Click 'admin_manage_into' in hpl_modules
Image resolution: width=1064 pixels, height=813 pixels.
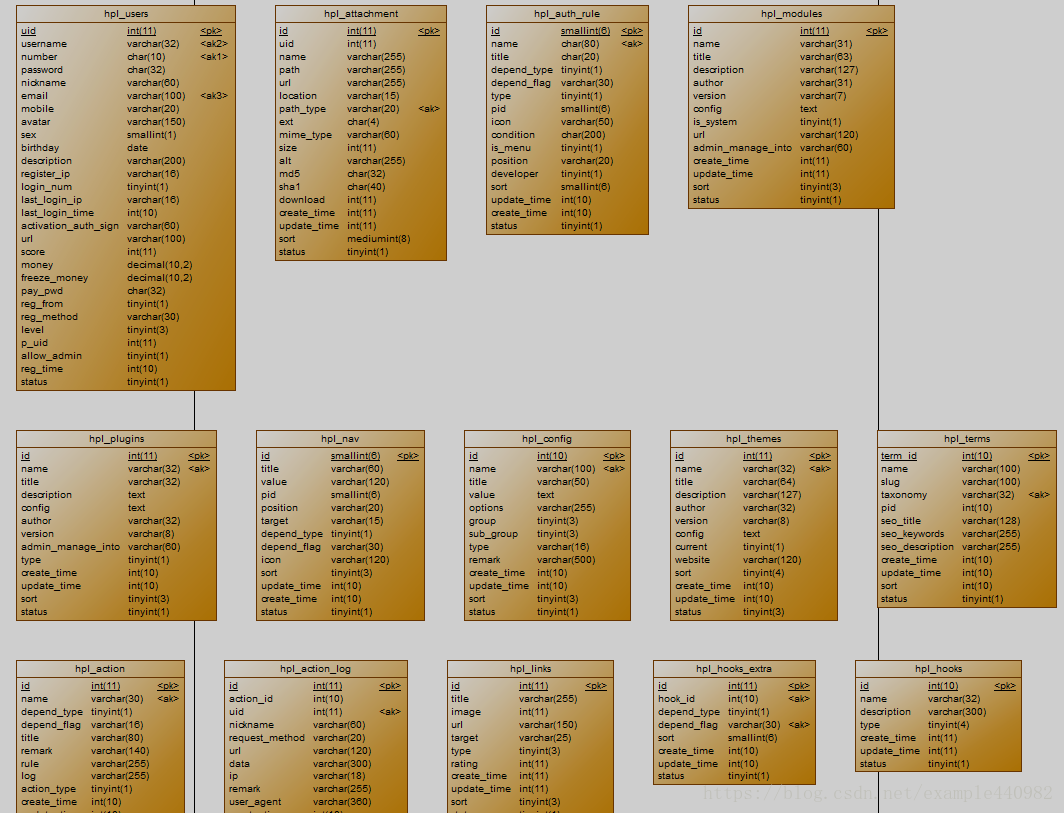(742, 148)
